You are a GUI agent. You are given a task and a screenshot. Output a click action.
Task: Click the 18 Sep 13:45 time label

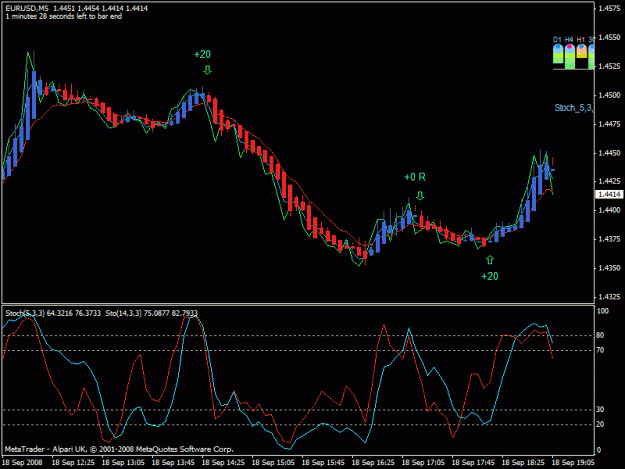173,463
